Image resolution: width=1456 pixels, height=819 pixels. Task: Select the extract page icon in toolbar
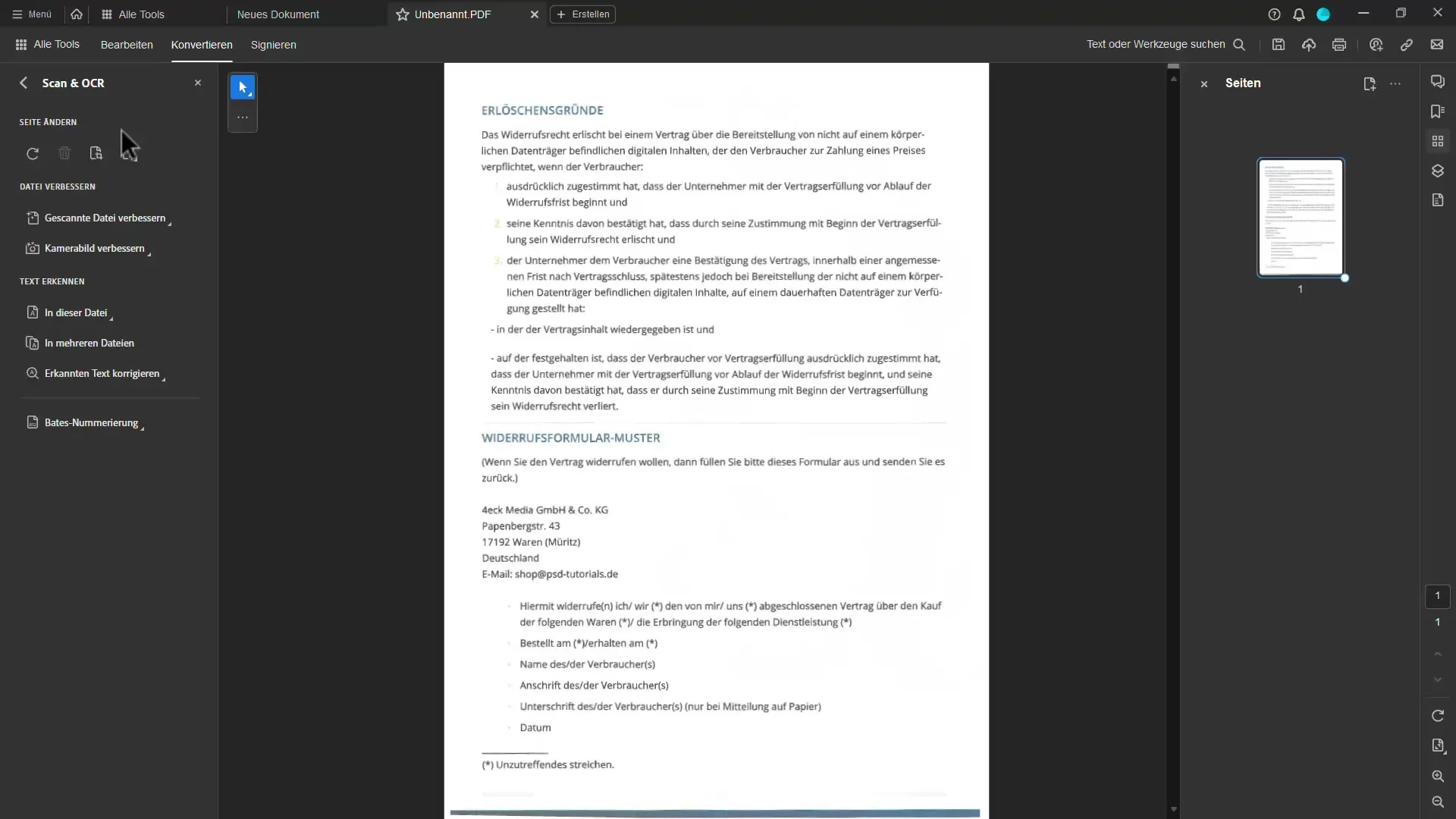click(x=95, y=152)
